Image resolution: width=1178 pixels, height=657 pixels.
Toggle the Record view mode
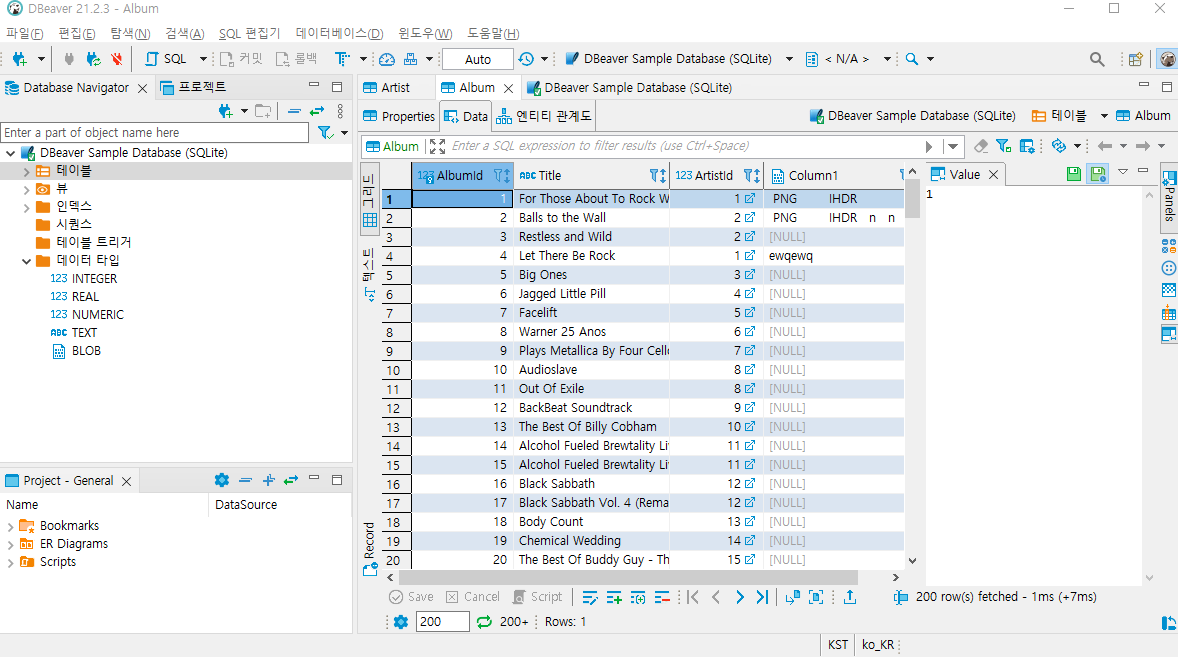(x=370, y=550)
